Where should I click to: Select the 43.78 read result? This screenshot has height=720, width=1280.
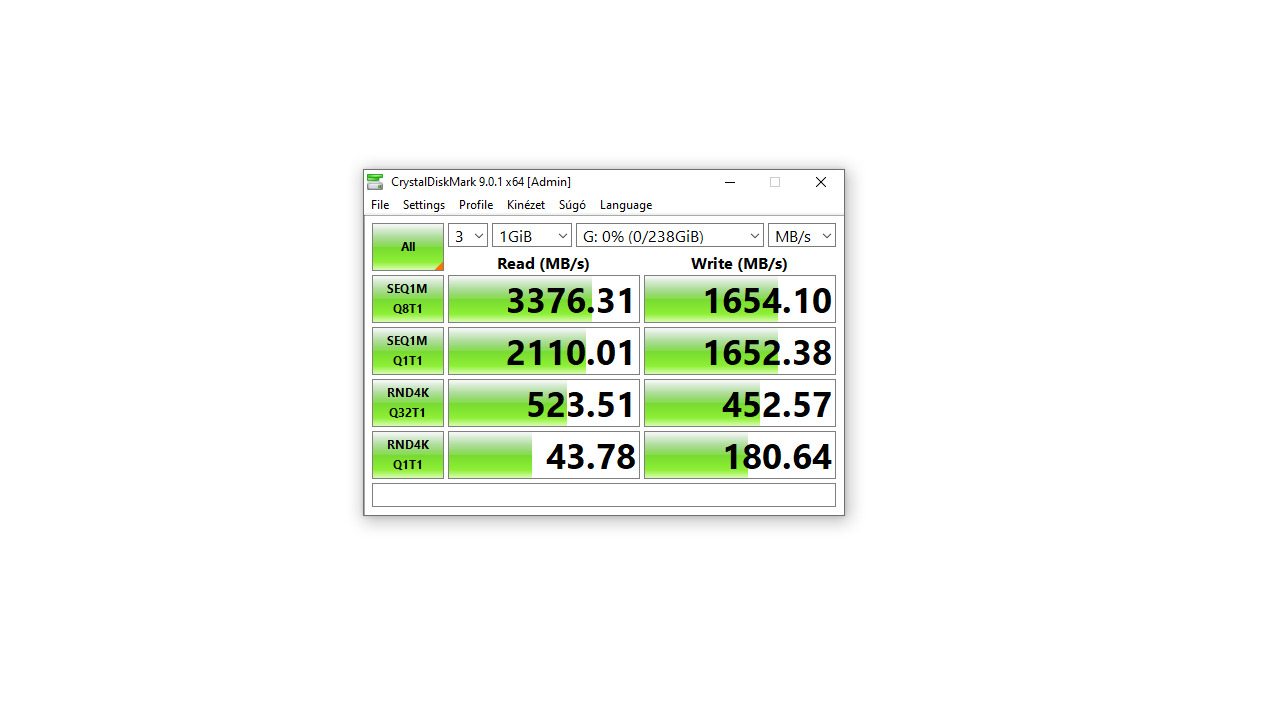tap(544, 455)
